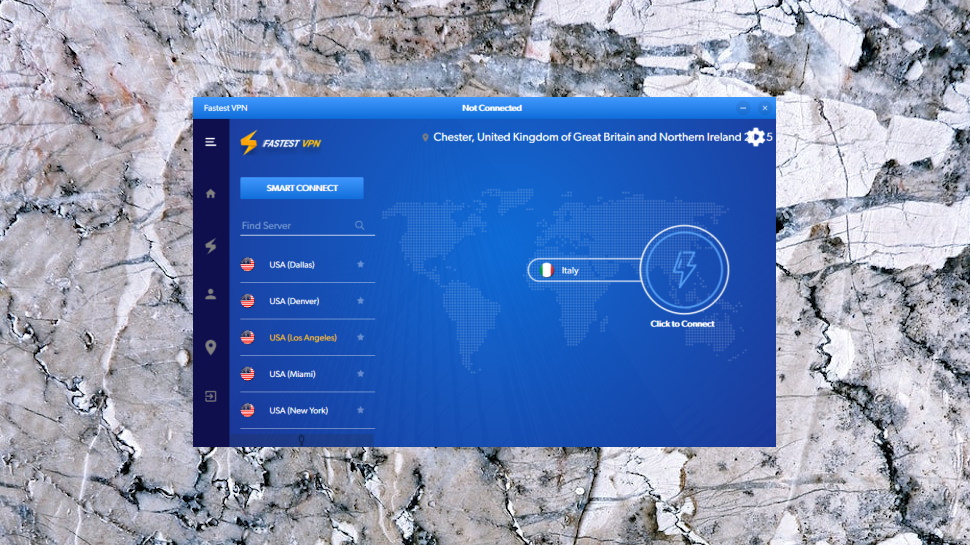Screen dimensions: 970x545
Task: Open the location pin sidebar section
Action: coord(210,347)
